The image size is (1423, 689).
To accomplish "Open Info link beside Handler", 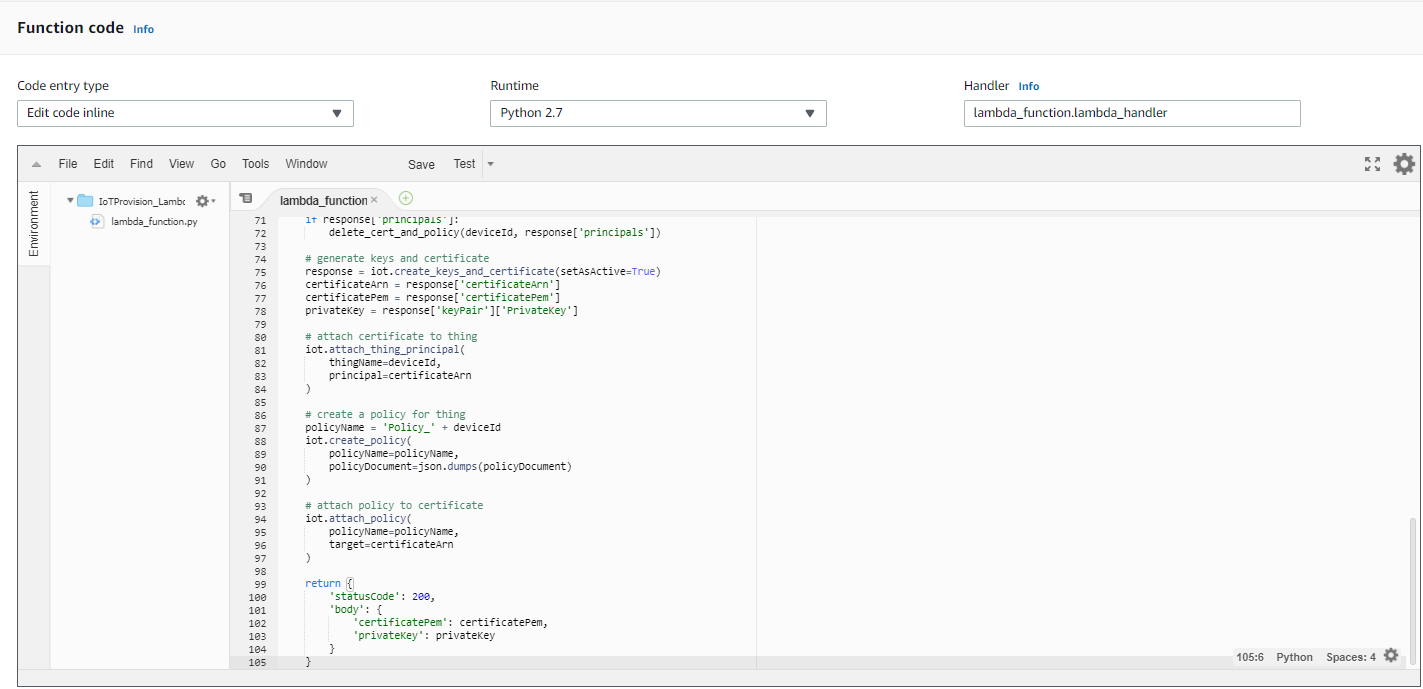I will click(1029, 86).
